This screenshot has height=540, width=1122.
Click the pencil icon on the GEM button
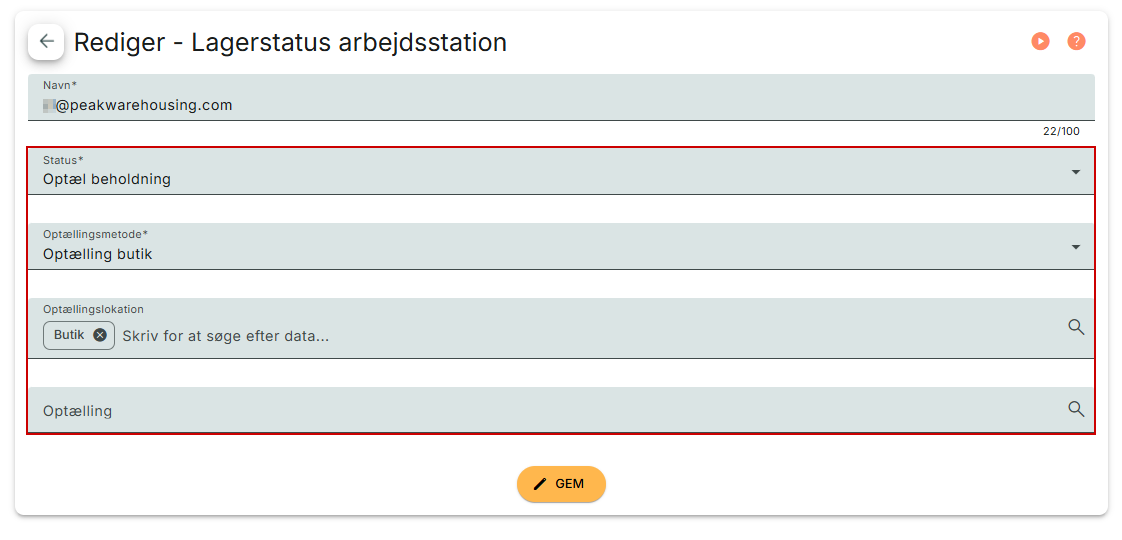pos(540,484)
